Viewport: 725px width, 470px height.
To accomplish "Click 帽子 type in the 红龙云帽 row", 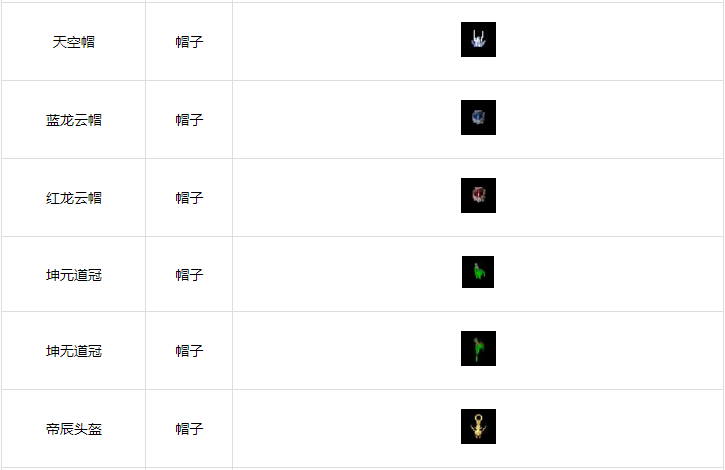I will click(x=189, y=198).
